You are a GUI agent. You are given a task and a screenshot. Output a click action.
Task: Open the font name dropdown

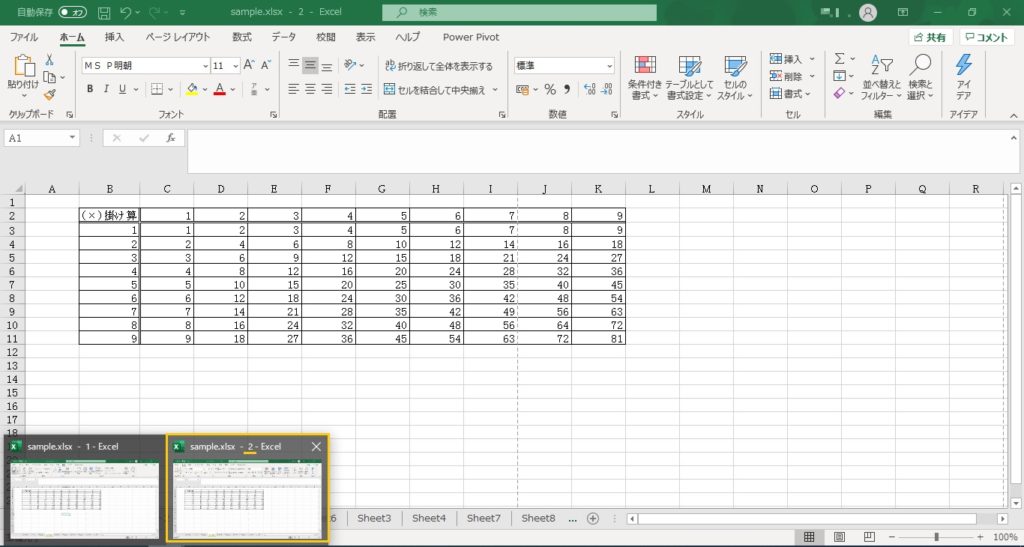203,65
